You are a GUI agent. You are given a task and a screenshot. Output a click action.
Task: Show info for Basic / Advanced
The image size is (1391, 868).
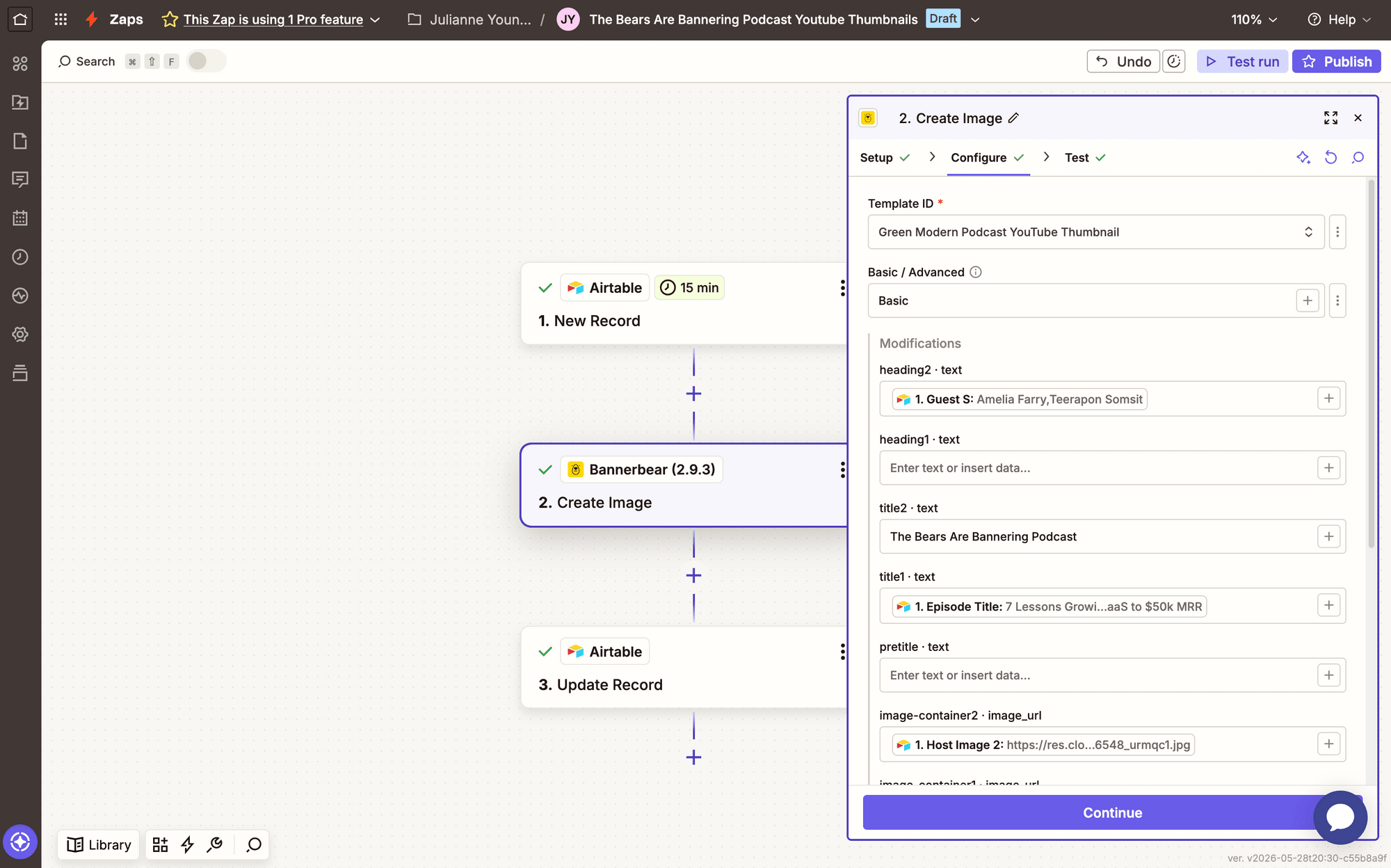pyautogui.click(x=976, y=272)
